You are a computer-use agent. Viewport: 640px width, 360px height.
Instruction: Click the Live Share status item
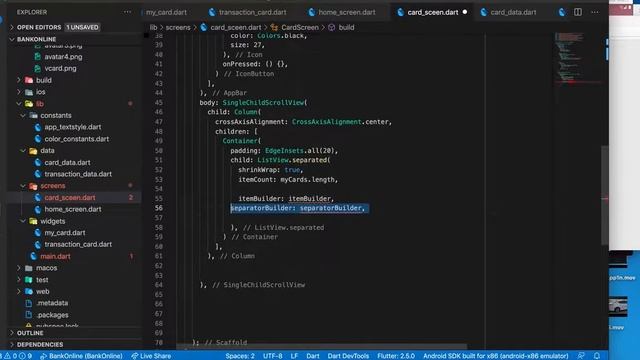[151, 356]
